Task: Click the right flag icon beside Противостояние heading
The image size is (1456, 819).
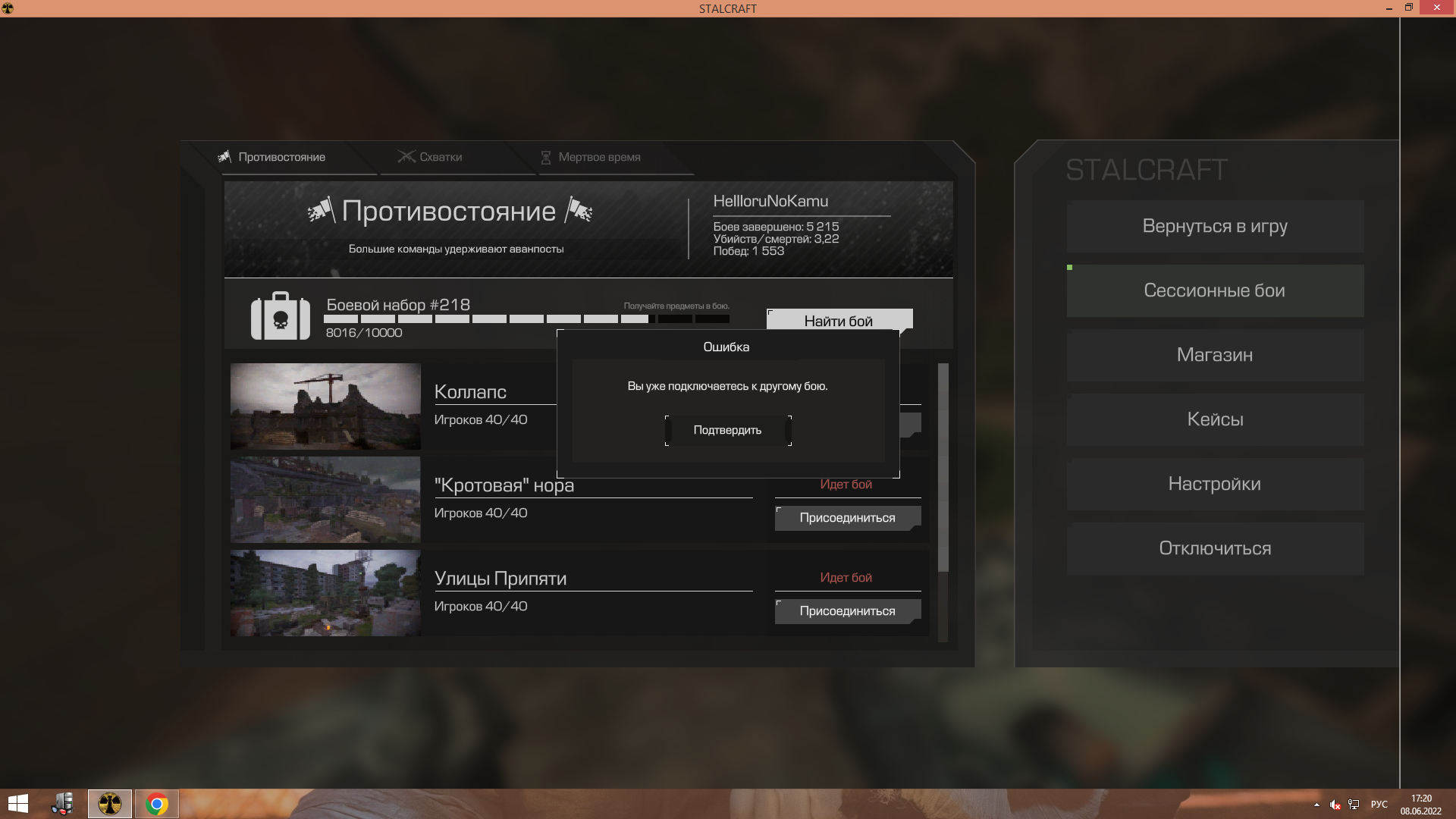Action: tap(579, 210)
